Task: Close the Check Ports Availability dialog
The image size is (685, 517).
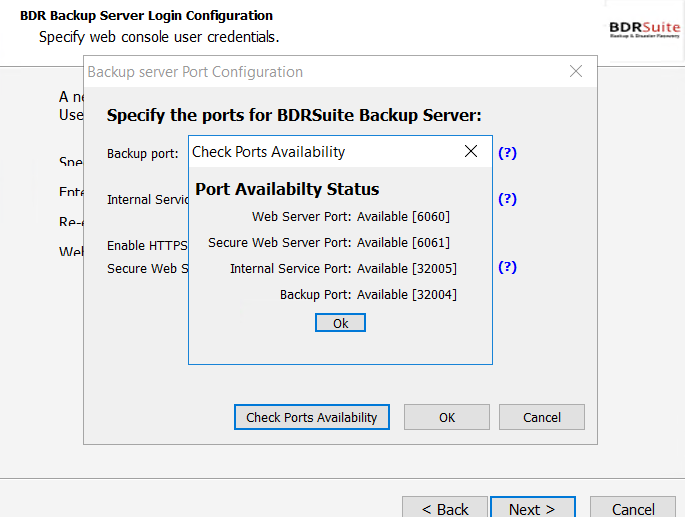Action: tap(471, 151)
